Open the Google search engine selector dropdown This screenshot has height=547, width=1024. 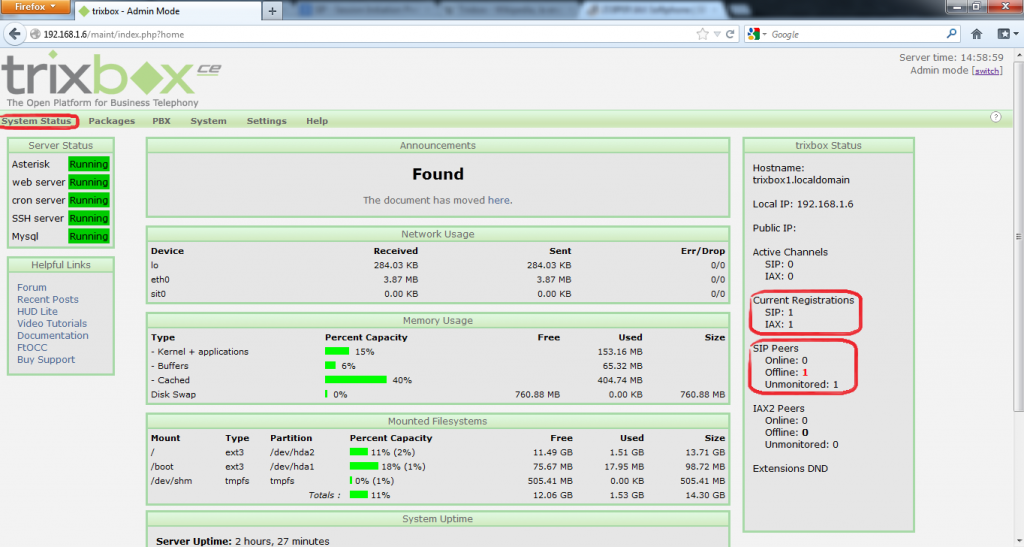pos(756,34)
